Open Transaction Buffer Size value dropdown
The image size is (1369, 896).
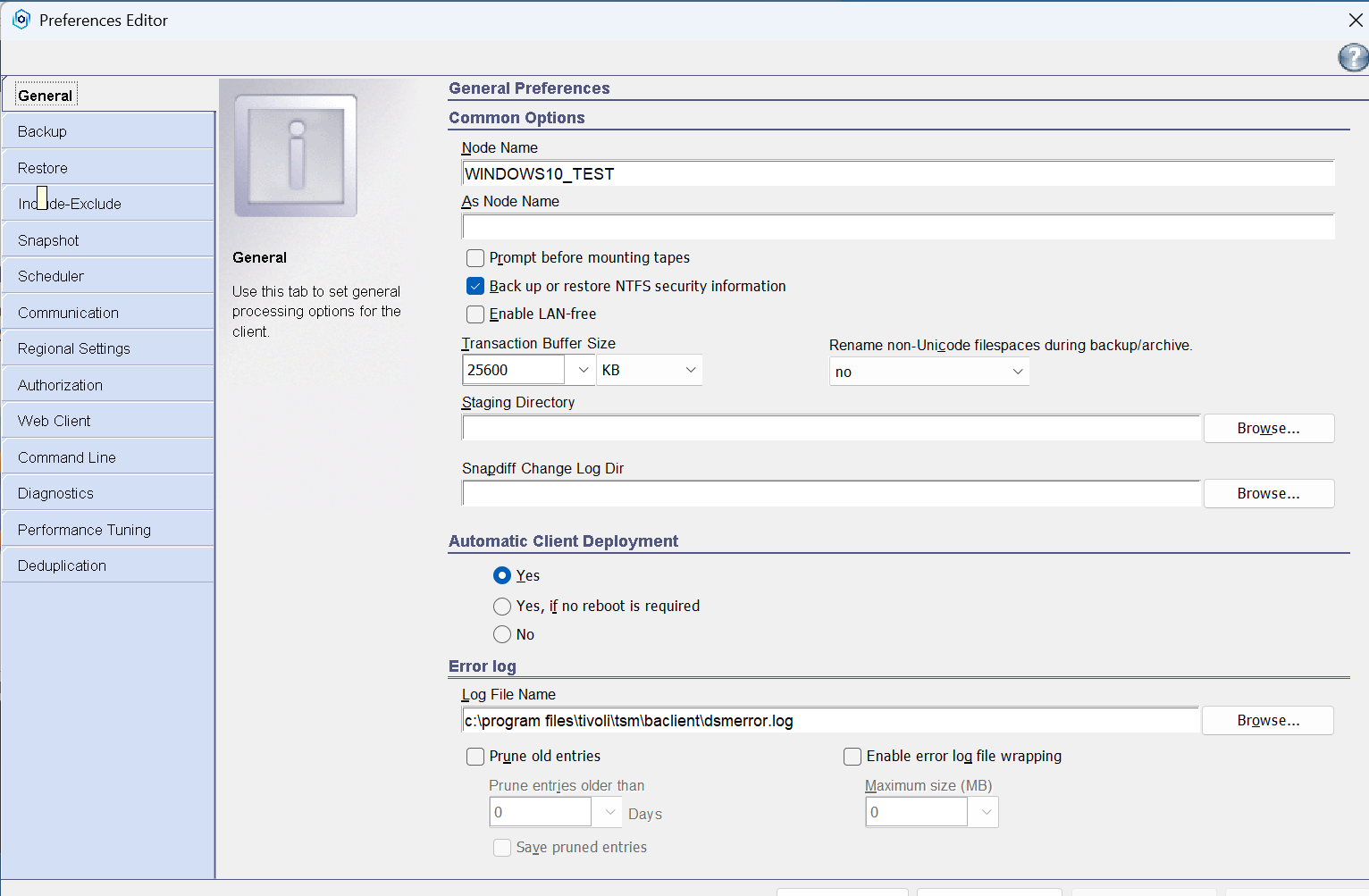583,370
